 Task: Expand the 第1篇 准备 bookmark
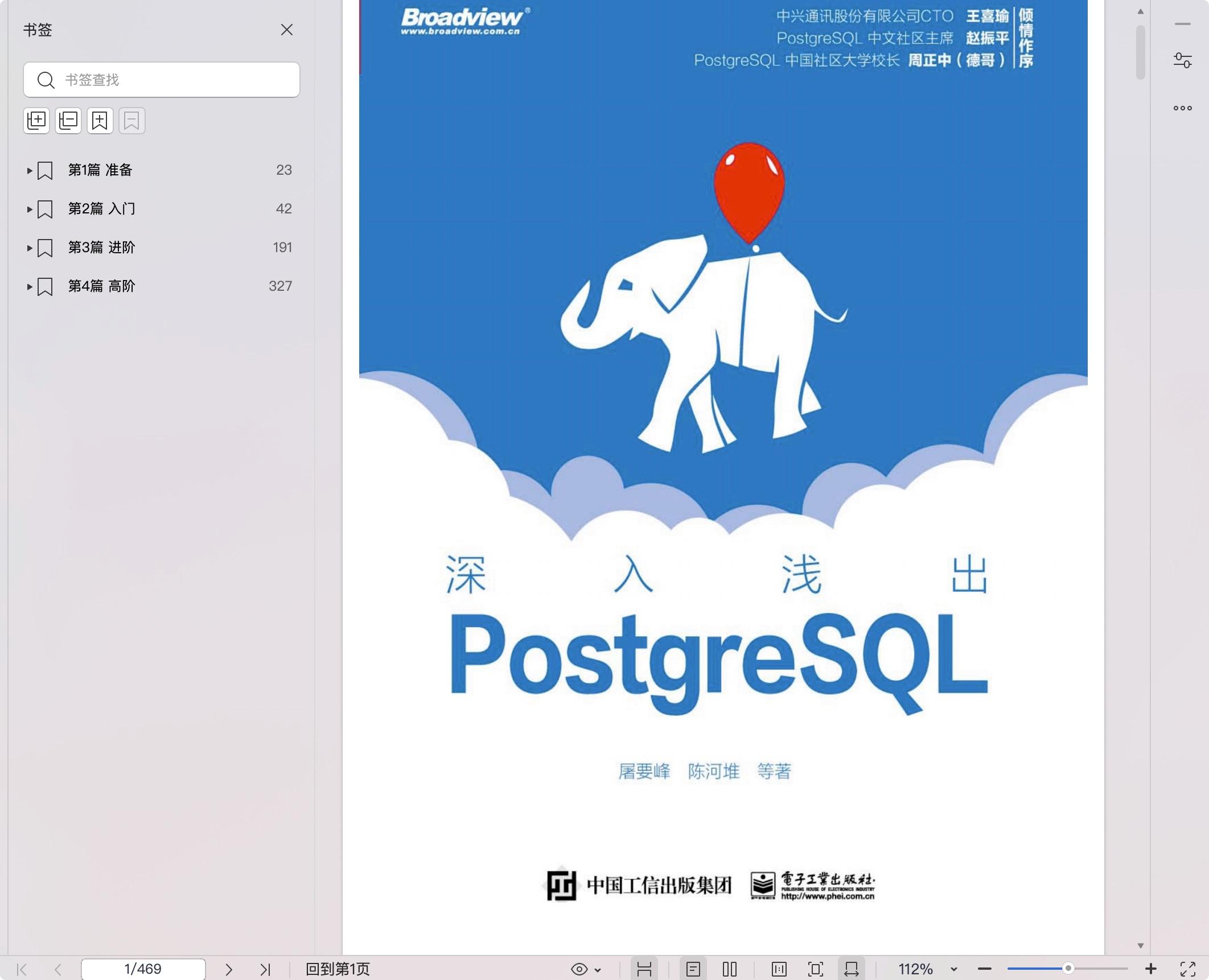(30, 170)
